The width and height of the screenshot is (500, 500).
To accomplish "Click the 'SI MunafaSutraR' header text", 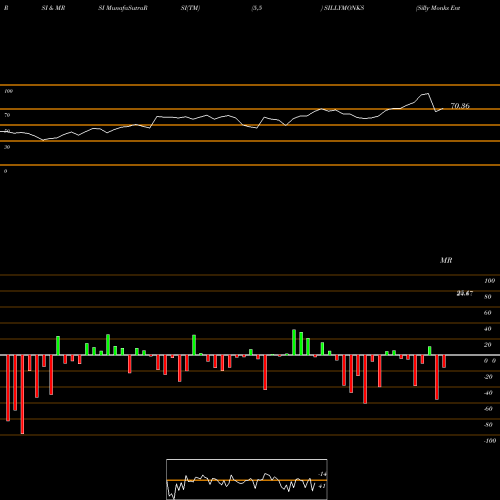I will pos(123,8).
